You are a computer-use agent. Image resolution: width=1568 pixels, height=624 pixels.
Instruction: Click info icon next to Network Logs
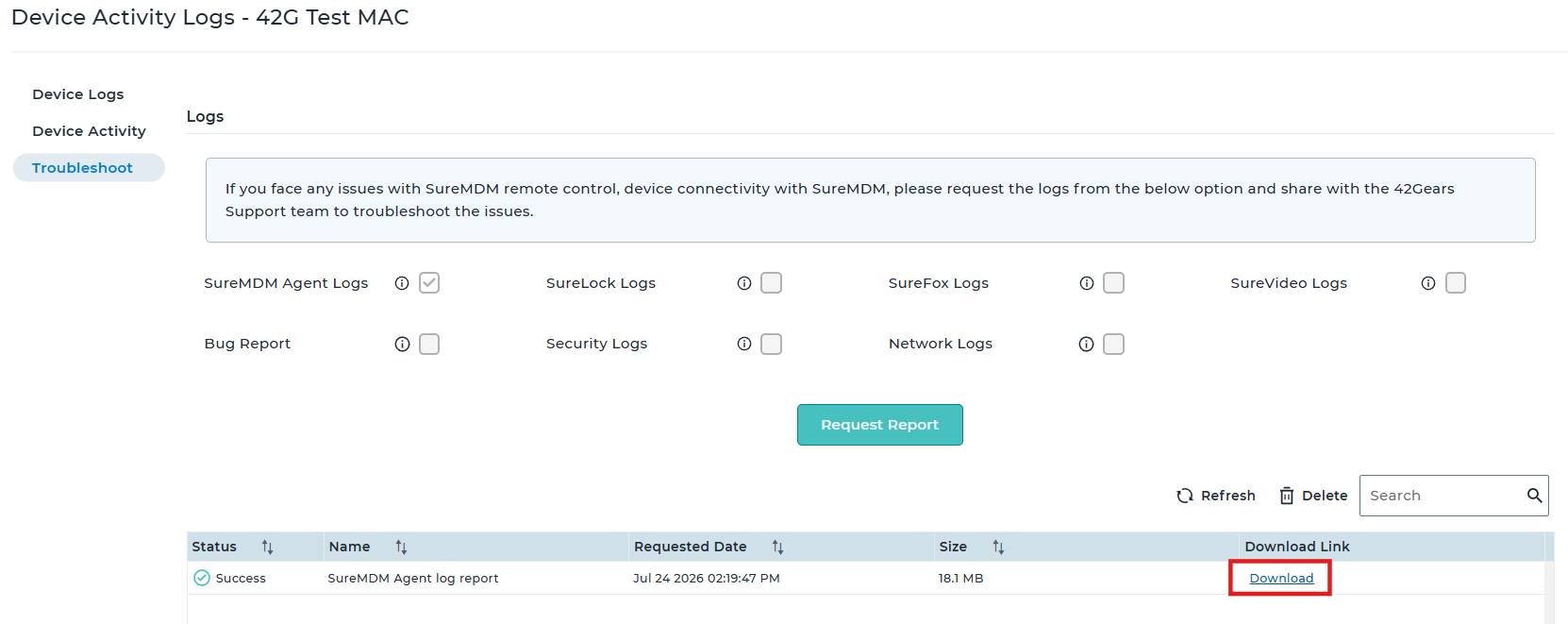[1087, 344]
